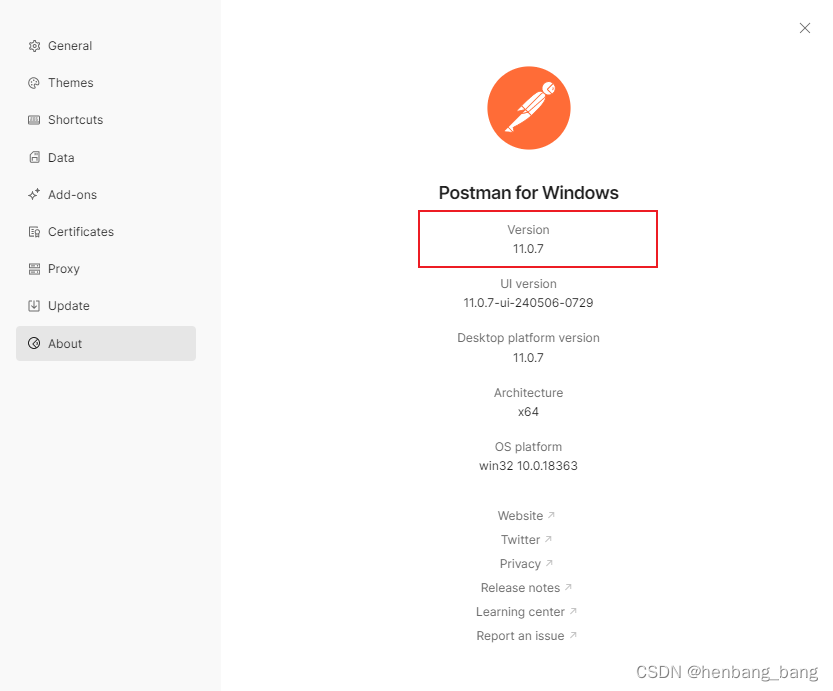Image resolution: width=833 pixels, height=691 pixels.
Task: Click the Postman orange logo
Action: [x=528, y=107]
